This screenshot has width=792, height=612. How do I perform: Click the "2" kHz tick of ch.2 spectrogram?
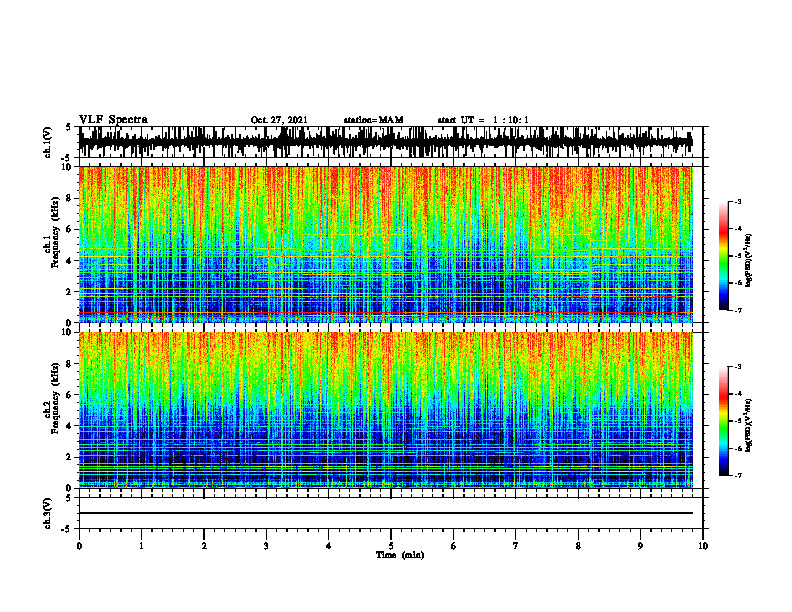click(70, 457)
